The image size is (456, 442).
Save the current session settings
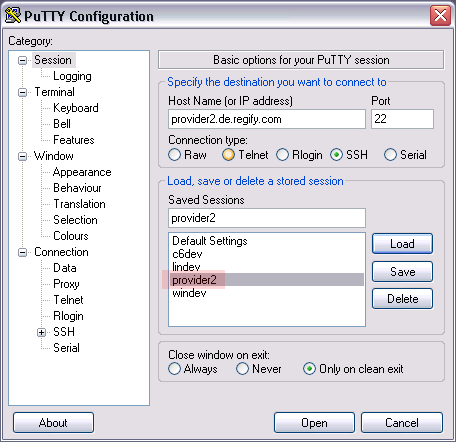(x=402, y=272)
